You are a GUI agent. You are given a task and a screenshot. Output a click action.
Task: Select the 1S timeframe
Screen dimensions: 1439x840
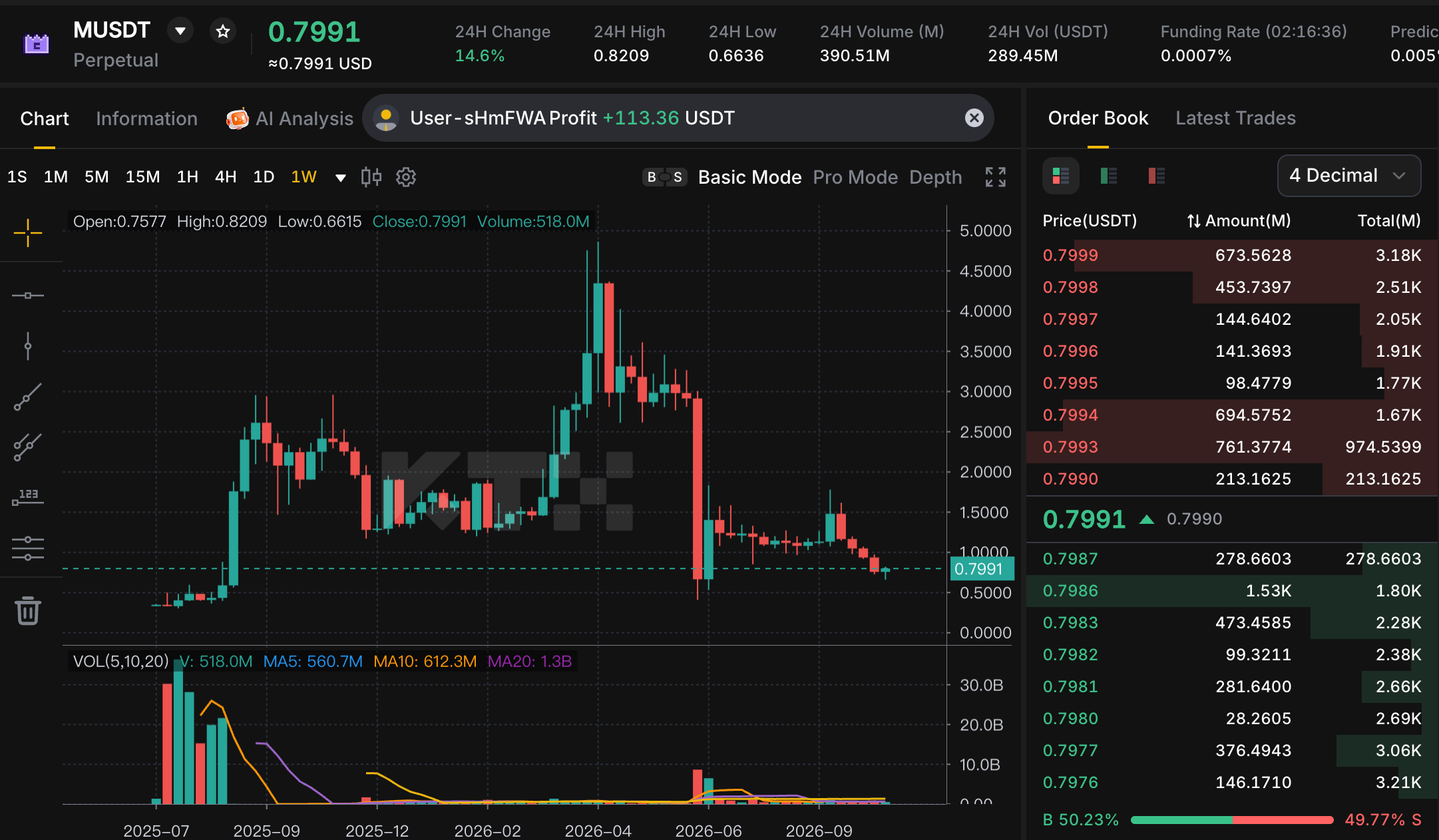(x=17, y=176)
